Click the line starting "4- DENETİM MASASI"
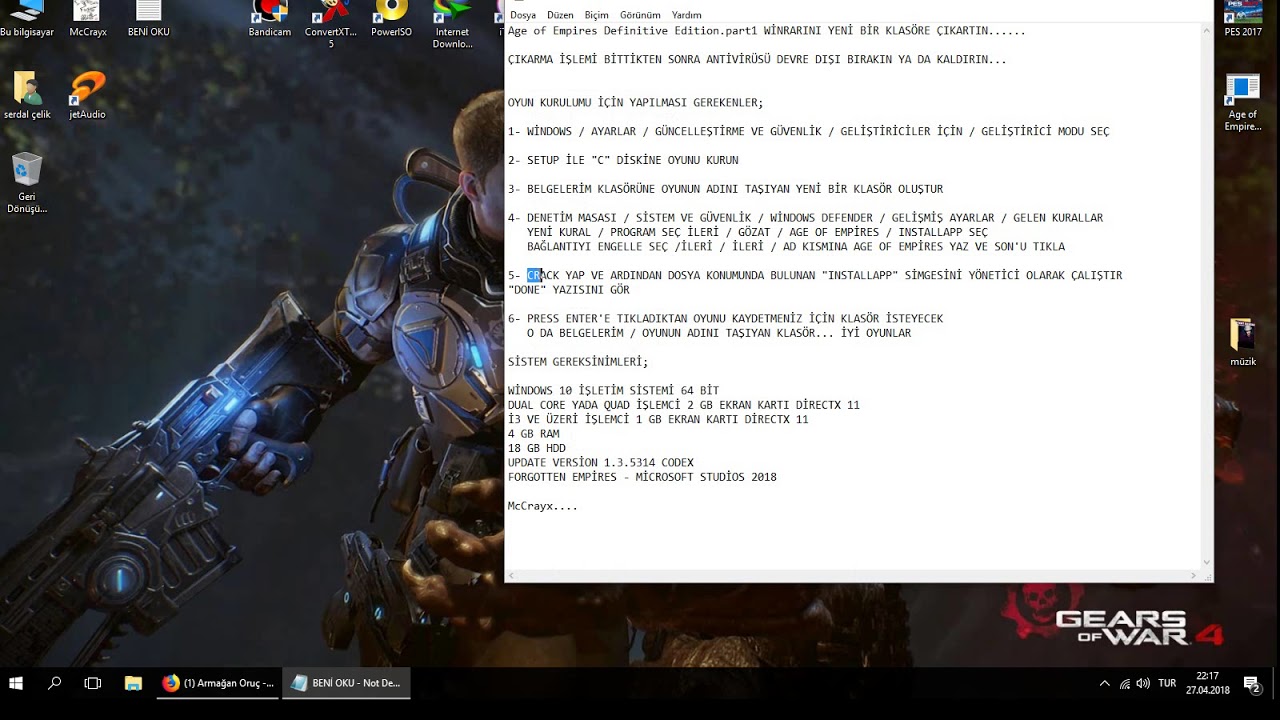The width and height of the screenshot is (1280, 720). pyautogui.click(x=805, y=218)
